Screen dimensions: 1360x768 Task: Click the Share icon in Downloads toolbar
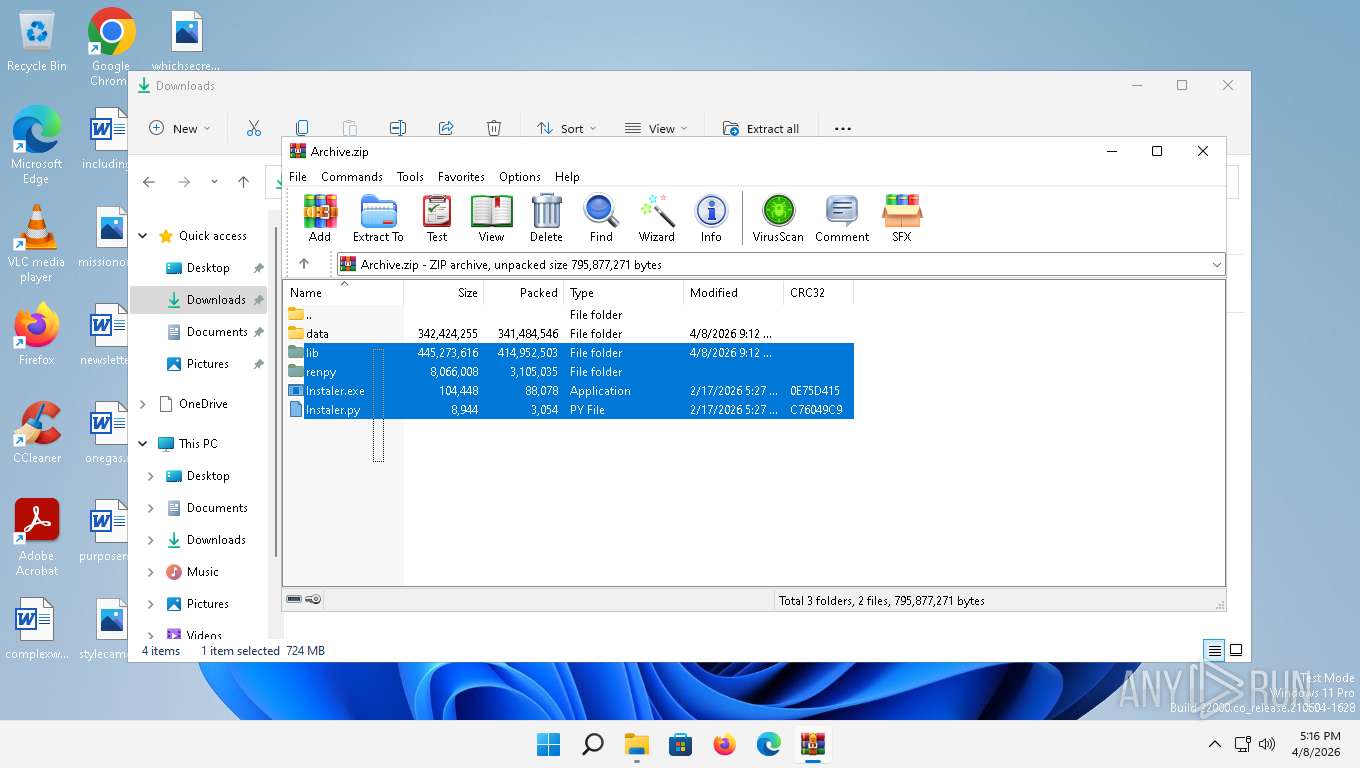(446, 128)
